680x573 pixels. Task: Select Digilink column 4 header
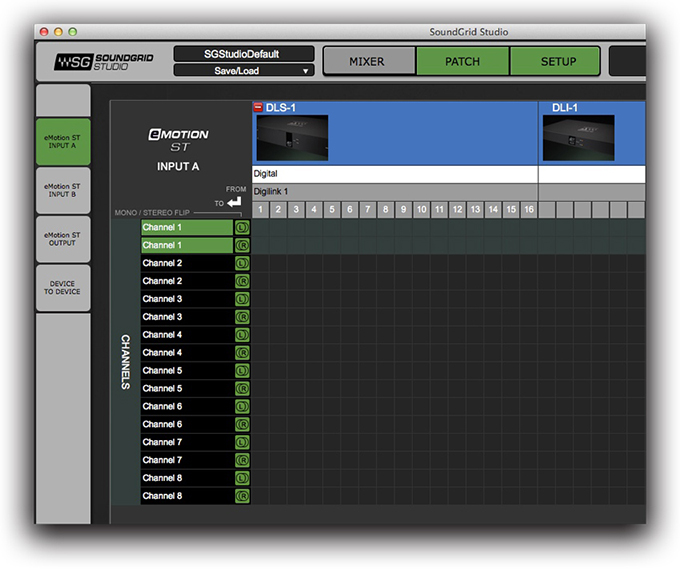(314, 210)
